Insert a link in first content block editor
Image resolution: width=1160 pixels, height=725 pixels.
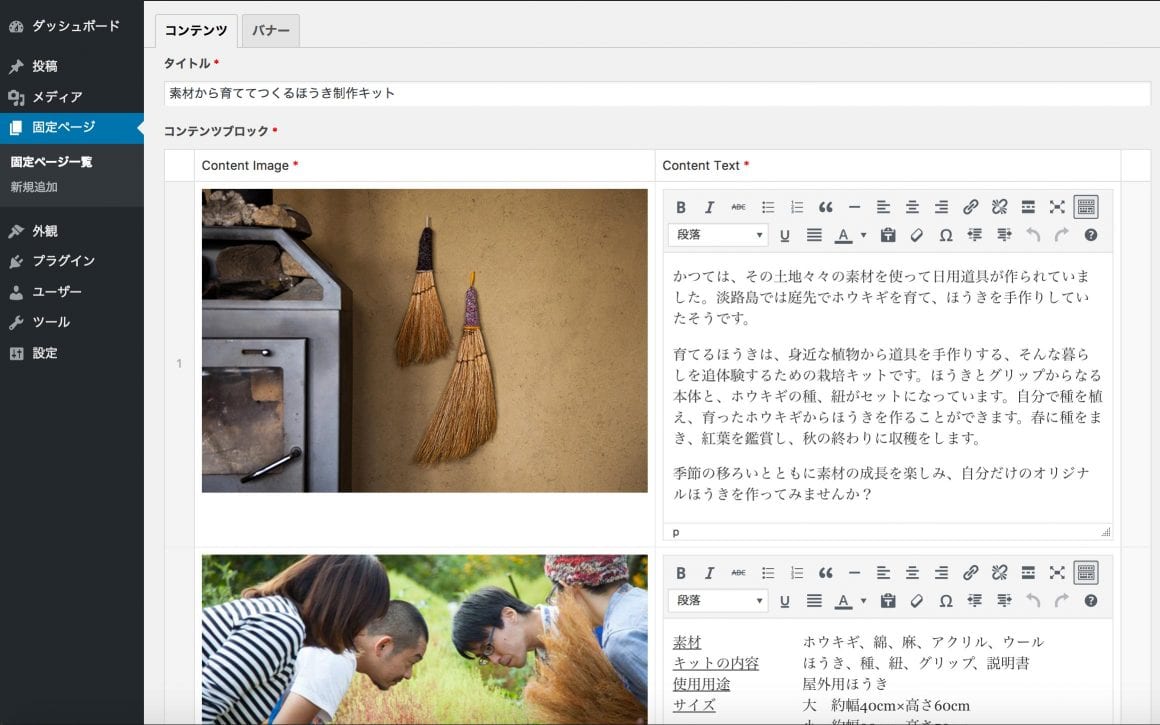click(x=971, y=207)
